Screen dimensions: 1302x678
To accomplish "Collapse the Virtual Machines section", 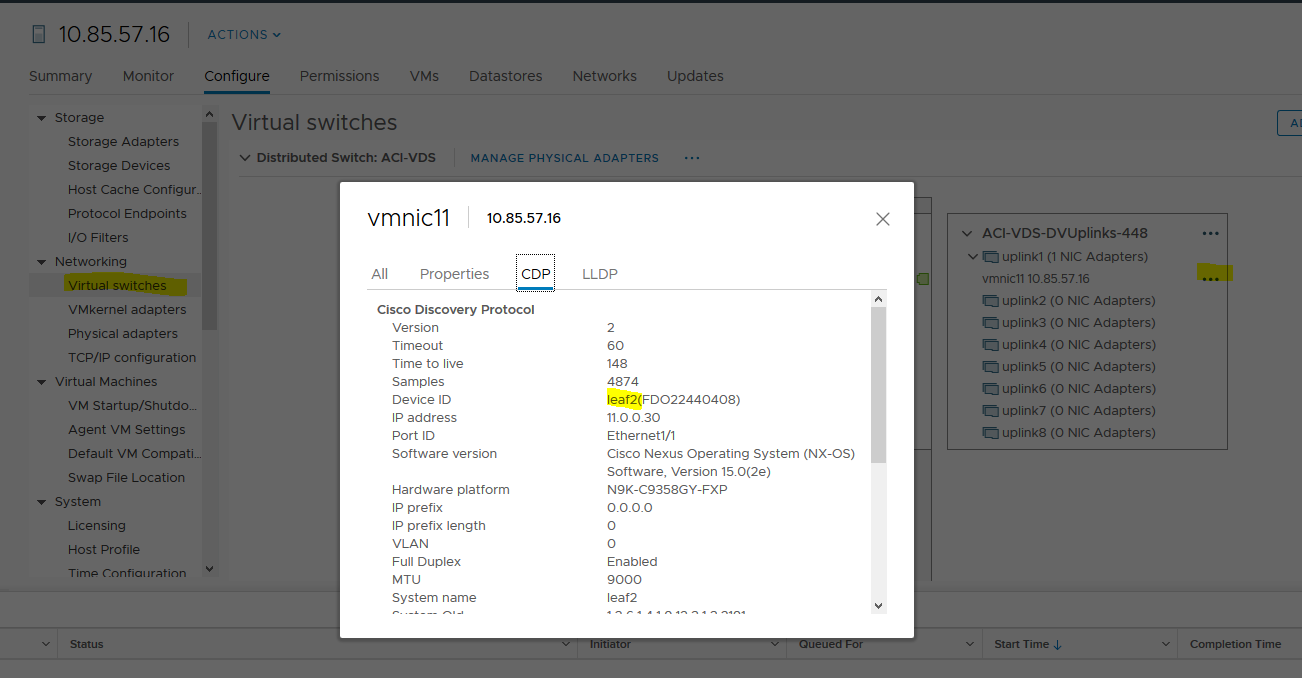I will pyautogui.click(x=41, y=381).
